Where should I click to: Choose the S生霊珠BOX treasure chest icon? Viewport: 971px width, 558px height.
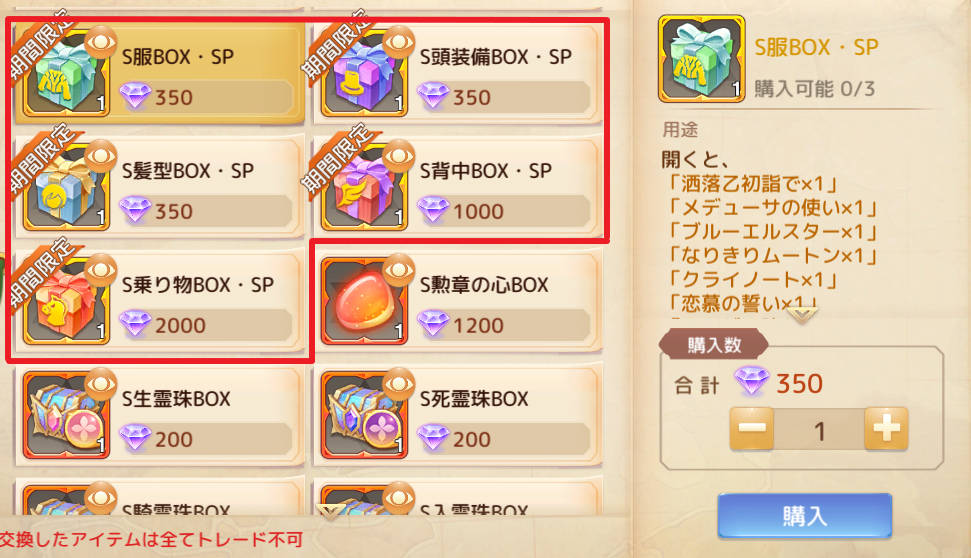click(66, 416)
